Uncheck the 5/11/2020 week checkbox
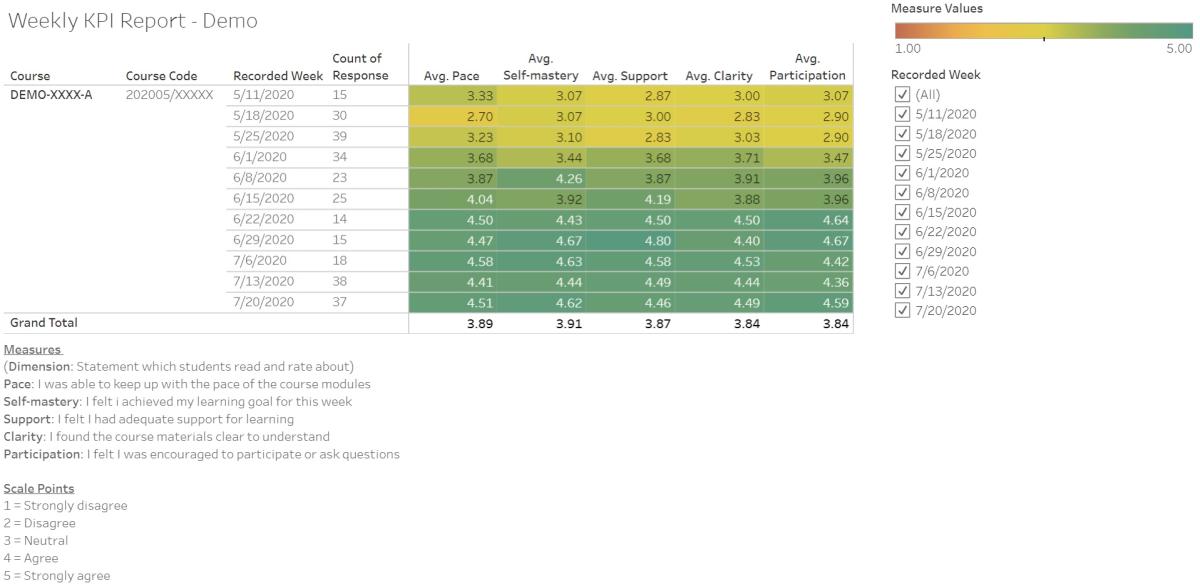Screen dimensions: 1200x588 point(900,116)
